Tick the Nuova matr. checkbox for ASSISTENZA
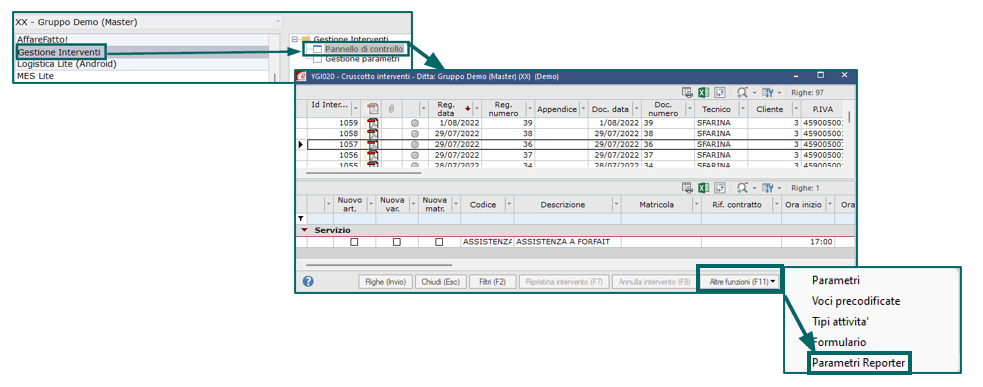983x387 pixels. point(439,241)
